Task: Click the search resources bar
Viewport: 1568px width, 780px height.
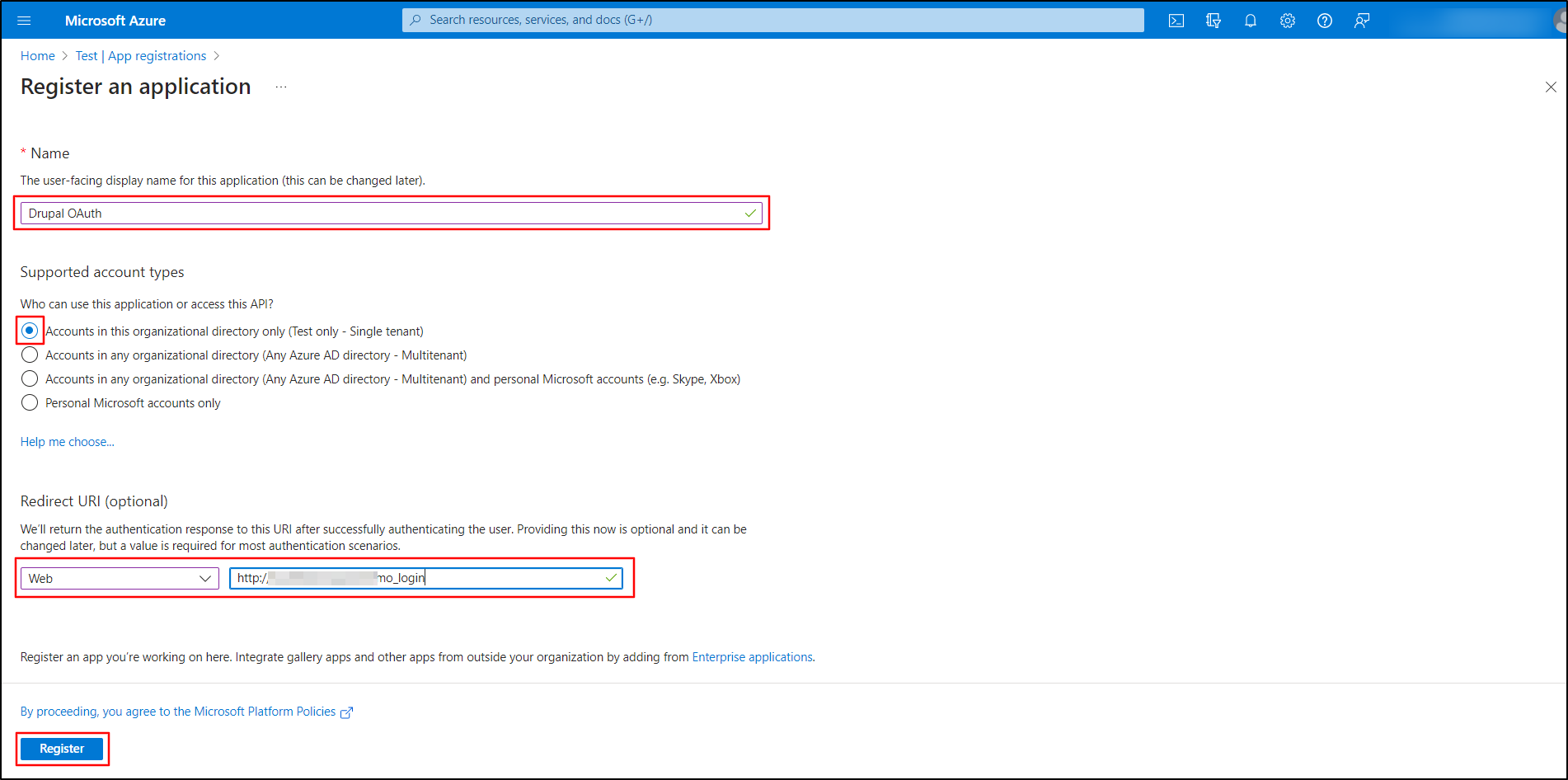Action: 772,20
